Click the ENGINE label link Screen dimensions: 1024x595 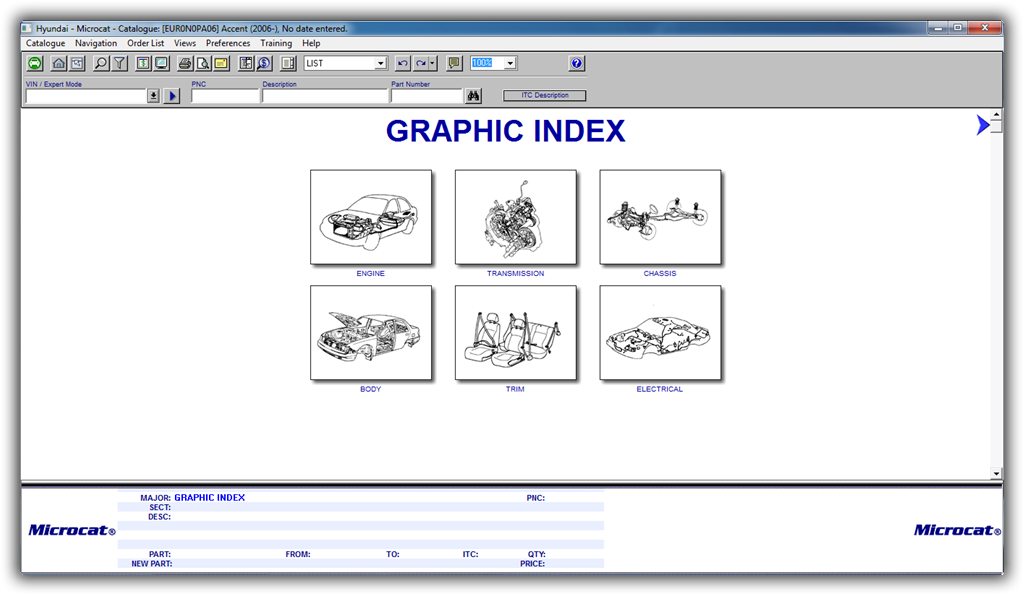click(x=370, y=274)
